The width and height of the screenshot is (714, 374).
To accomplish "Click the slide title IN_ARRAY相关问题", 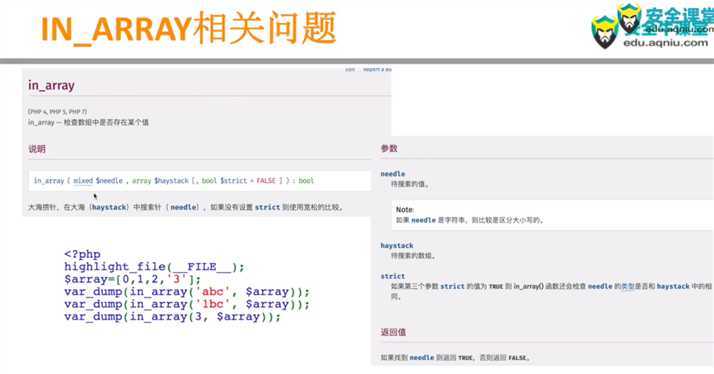I will [x=189, y=29].
